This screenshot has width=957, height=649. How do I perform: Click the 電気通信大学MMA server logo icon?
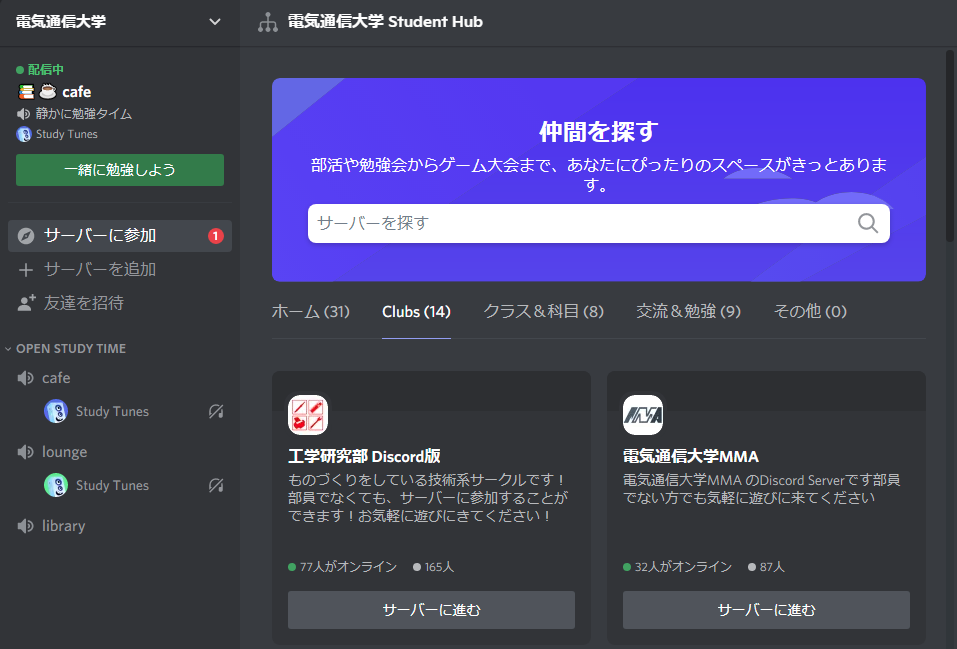643,415
